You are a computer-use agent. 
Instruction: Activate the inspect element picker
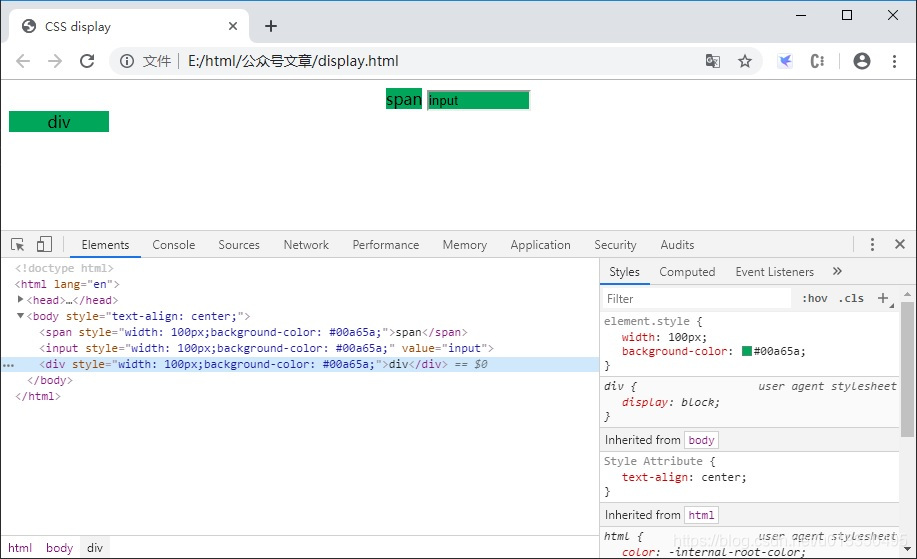[x=18, y=244]
